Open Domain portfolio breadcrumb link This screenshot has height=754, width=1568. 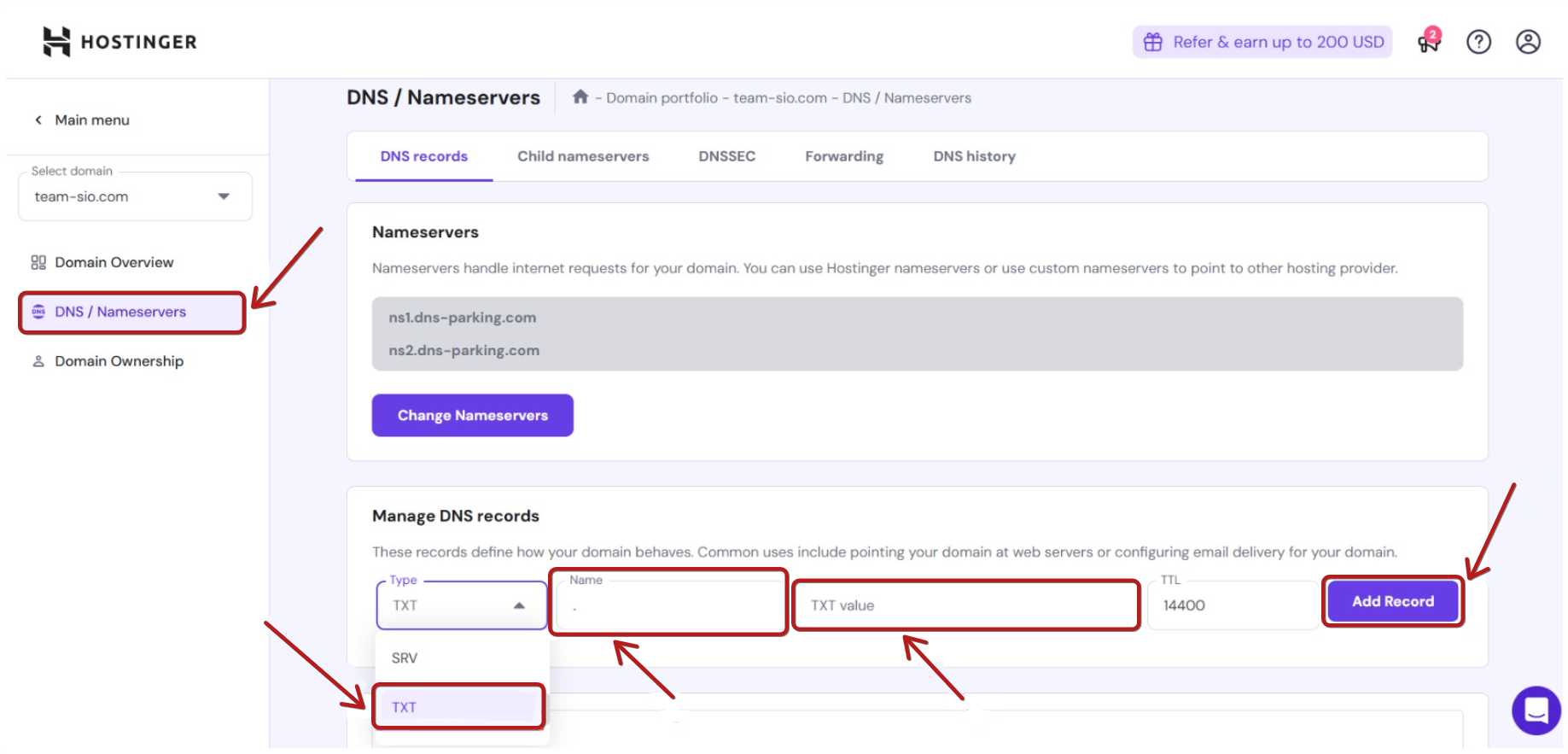662,97
